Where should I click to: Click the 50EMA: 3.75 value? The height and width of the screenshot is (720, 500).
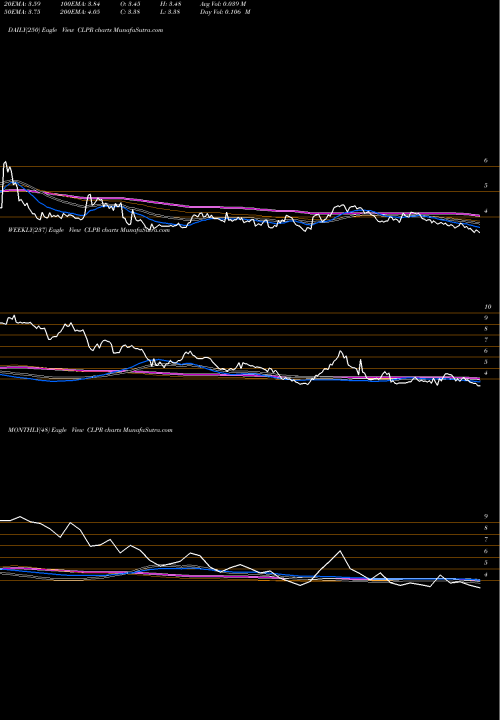(x=21, y=12)
